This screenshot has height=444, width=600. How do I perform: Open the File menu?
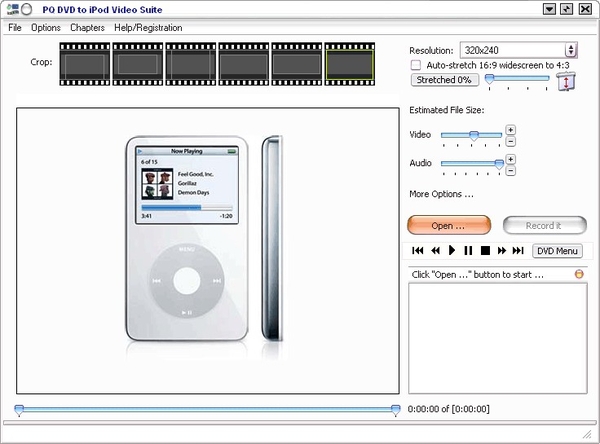[x=15, y=27]
